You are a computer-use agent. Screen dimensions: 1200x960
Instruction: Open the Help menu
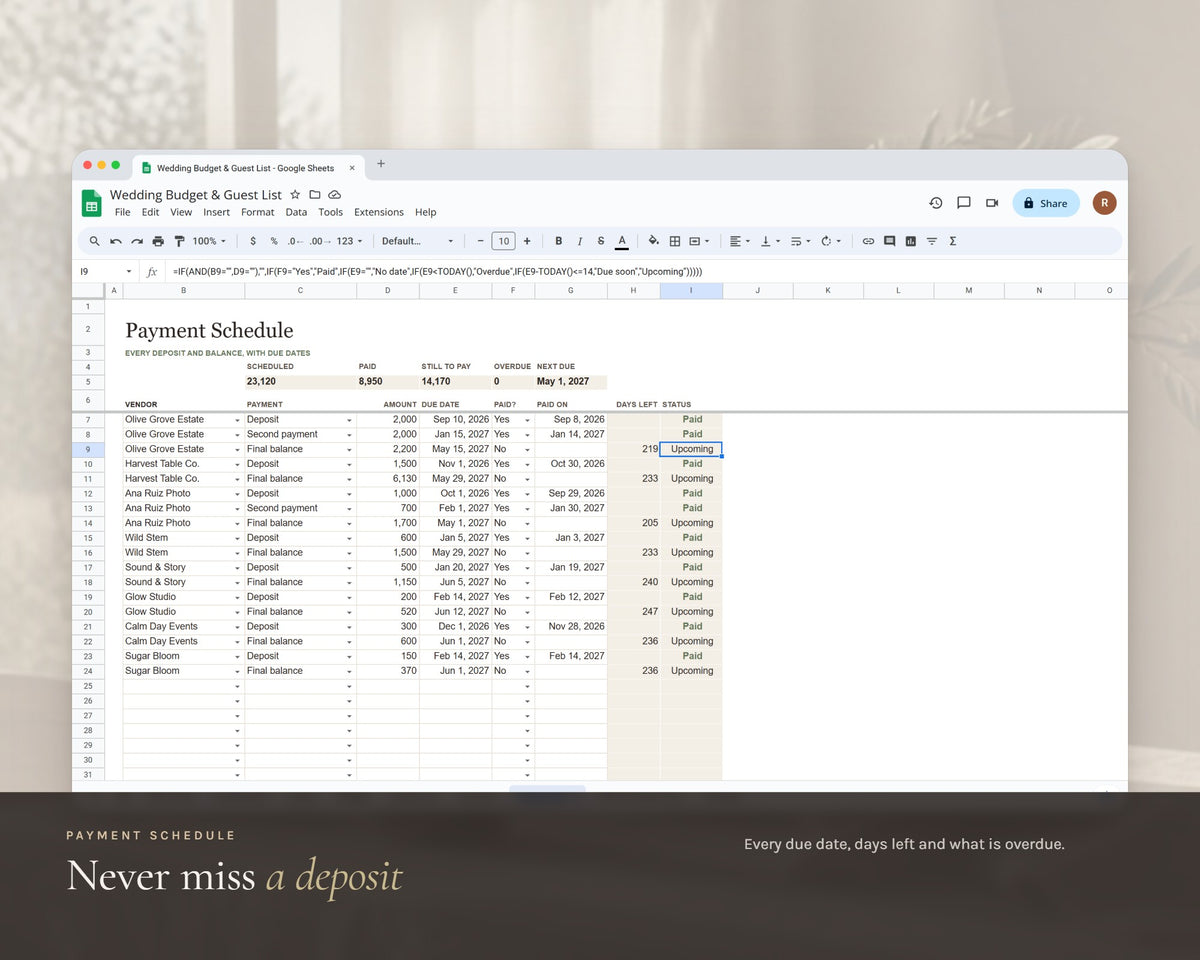tap(425, 212)
